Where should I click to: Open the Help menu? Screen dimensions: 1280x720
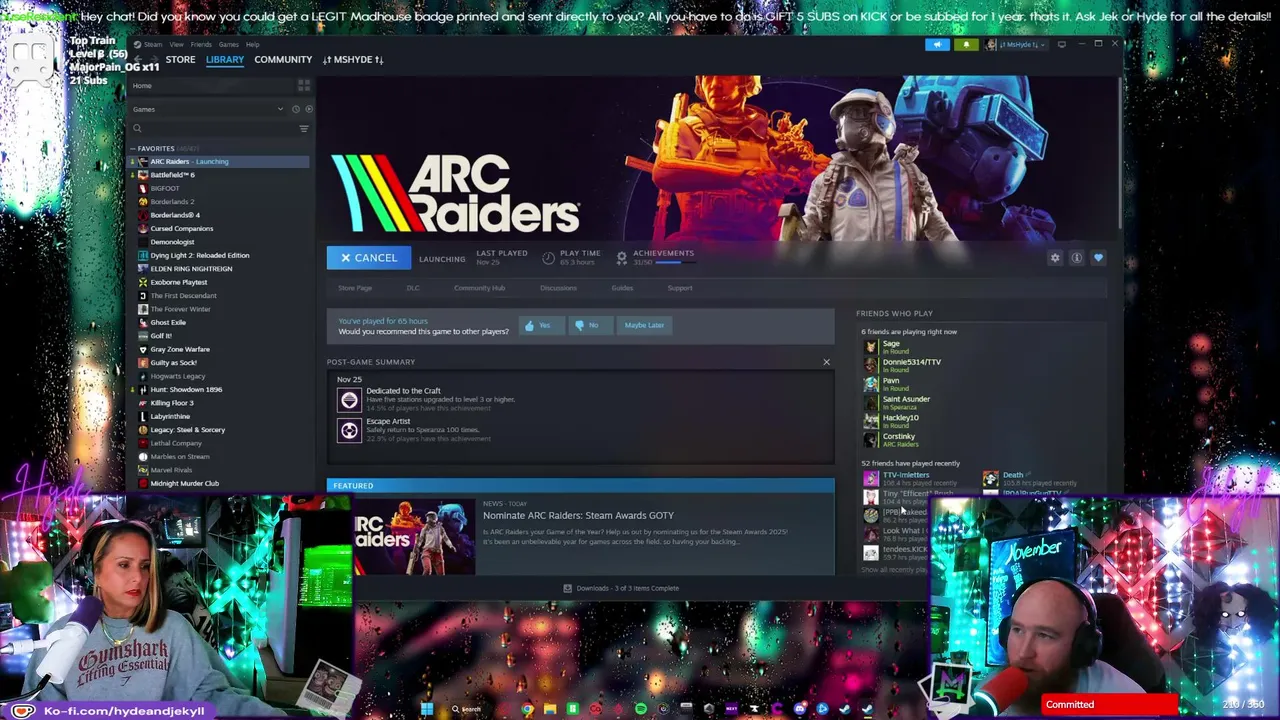[x=252, y=45]
